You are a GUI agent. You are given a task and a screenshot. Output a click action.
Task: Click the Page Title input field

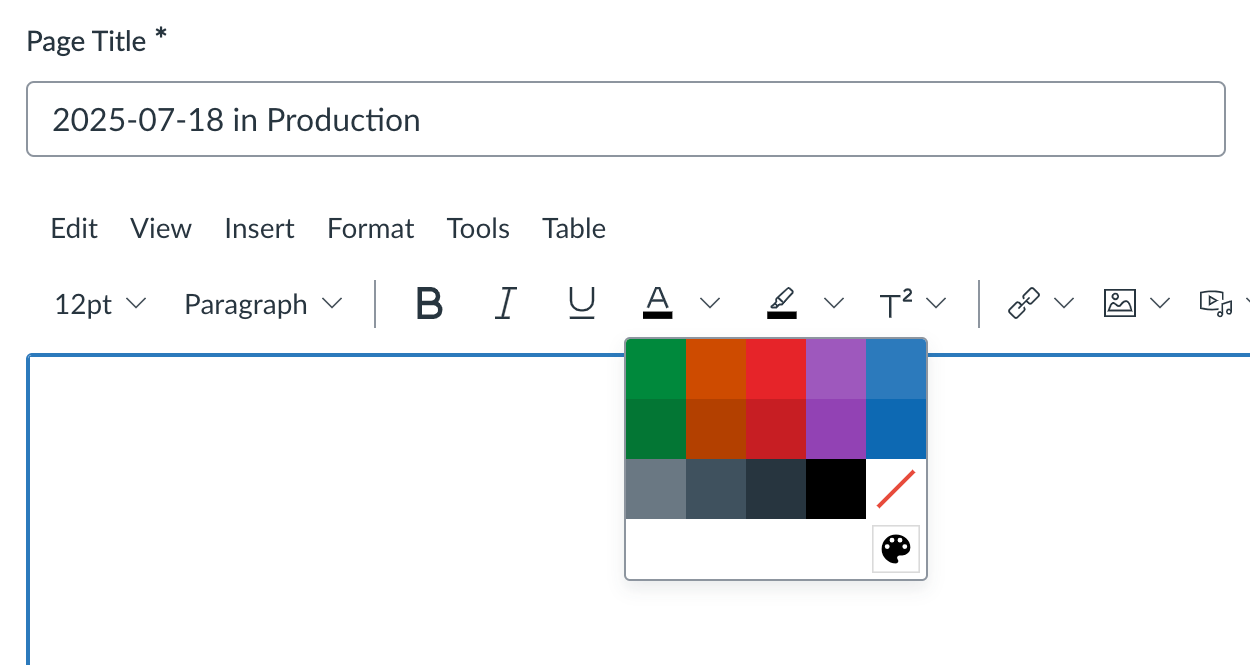point(626,119)
